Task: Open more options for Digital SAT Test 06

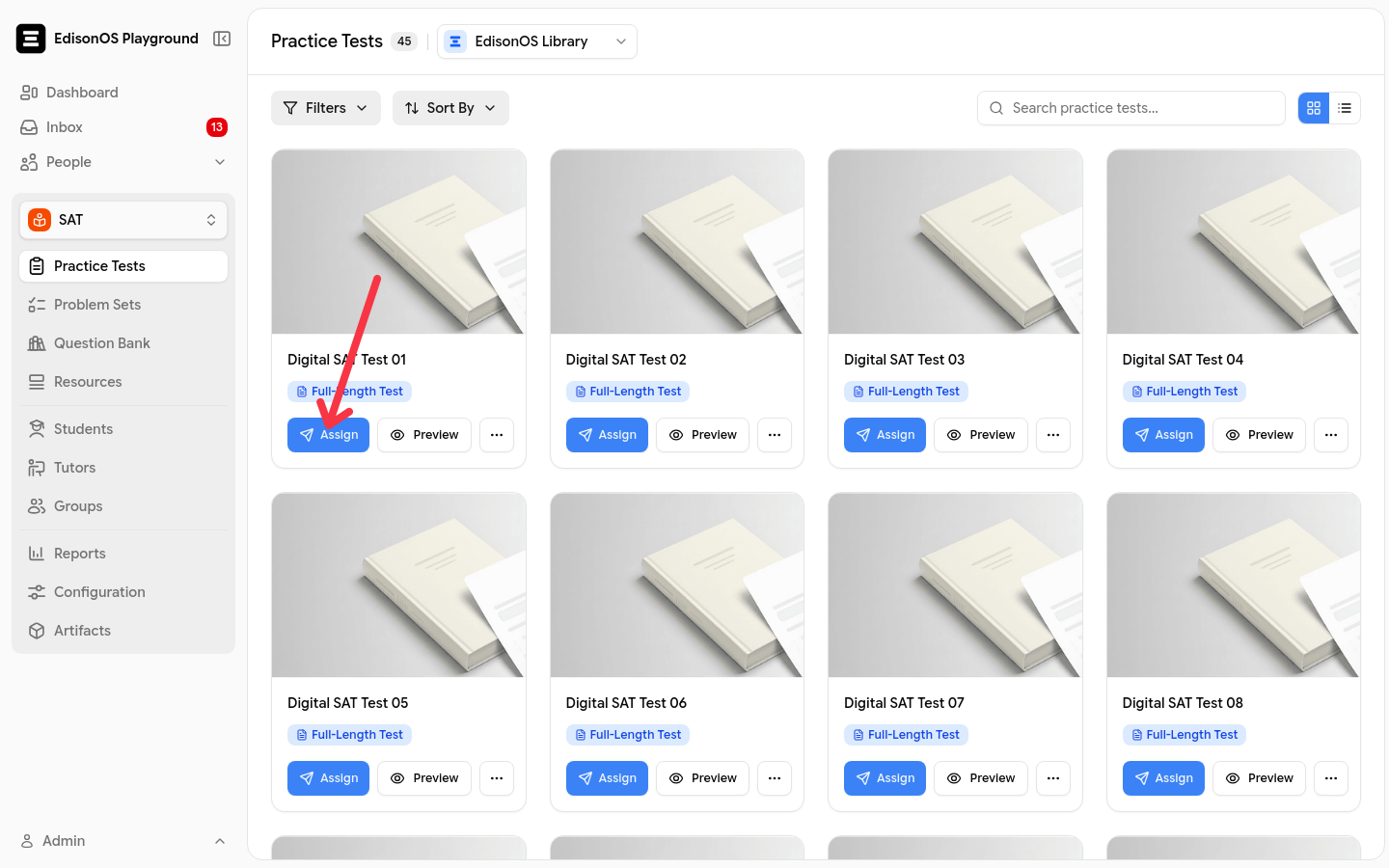Action: click(775, 778)
